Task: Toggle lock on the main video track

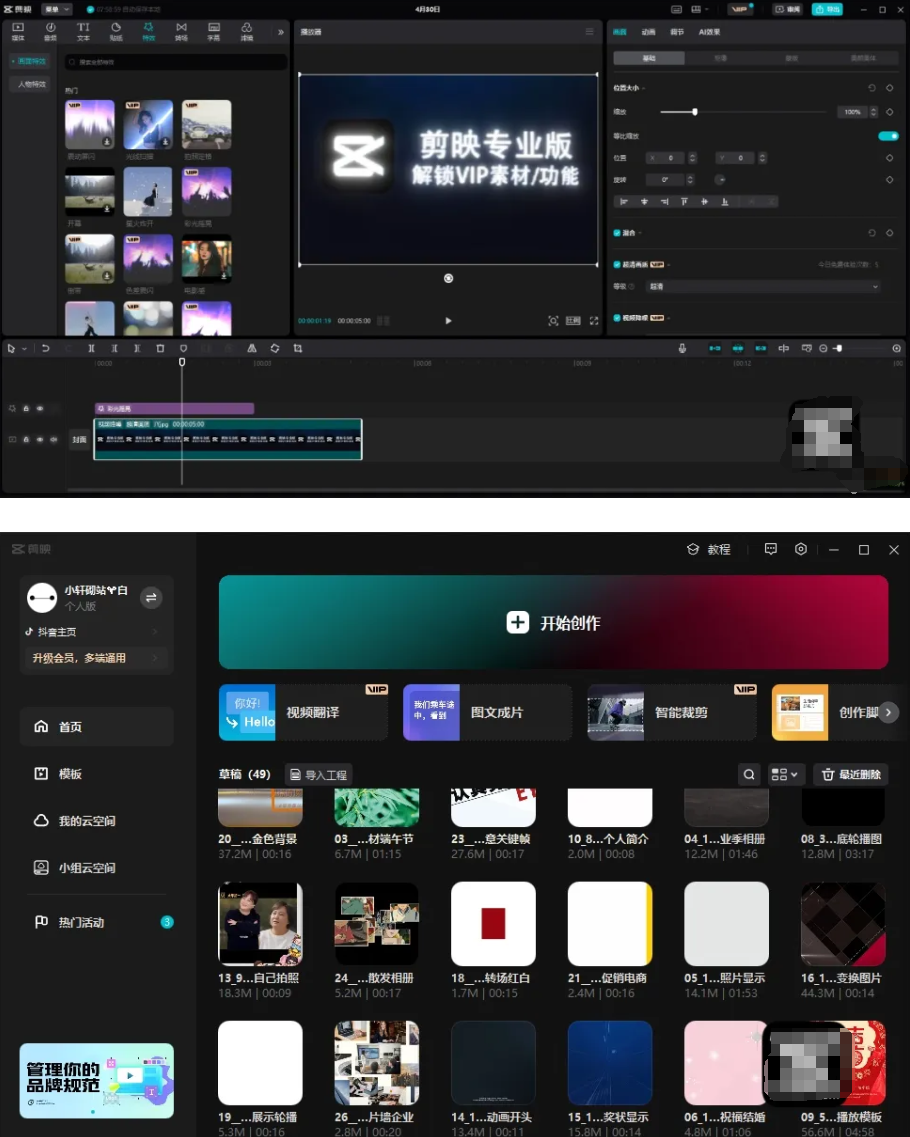Action: (26, 439)
